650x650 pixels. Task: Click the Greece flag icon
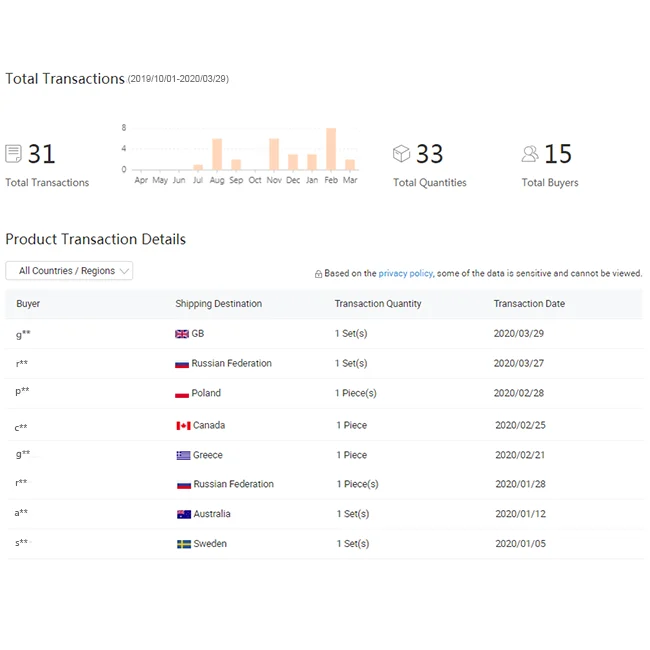pos(183,456)
